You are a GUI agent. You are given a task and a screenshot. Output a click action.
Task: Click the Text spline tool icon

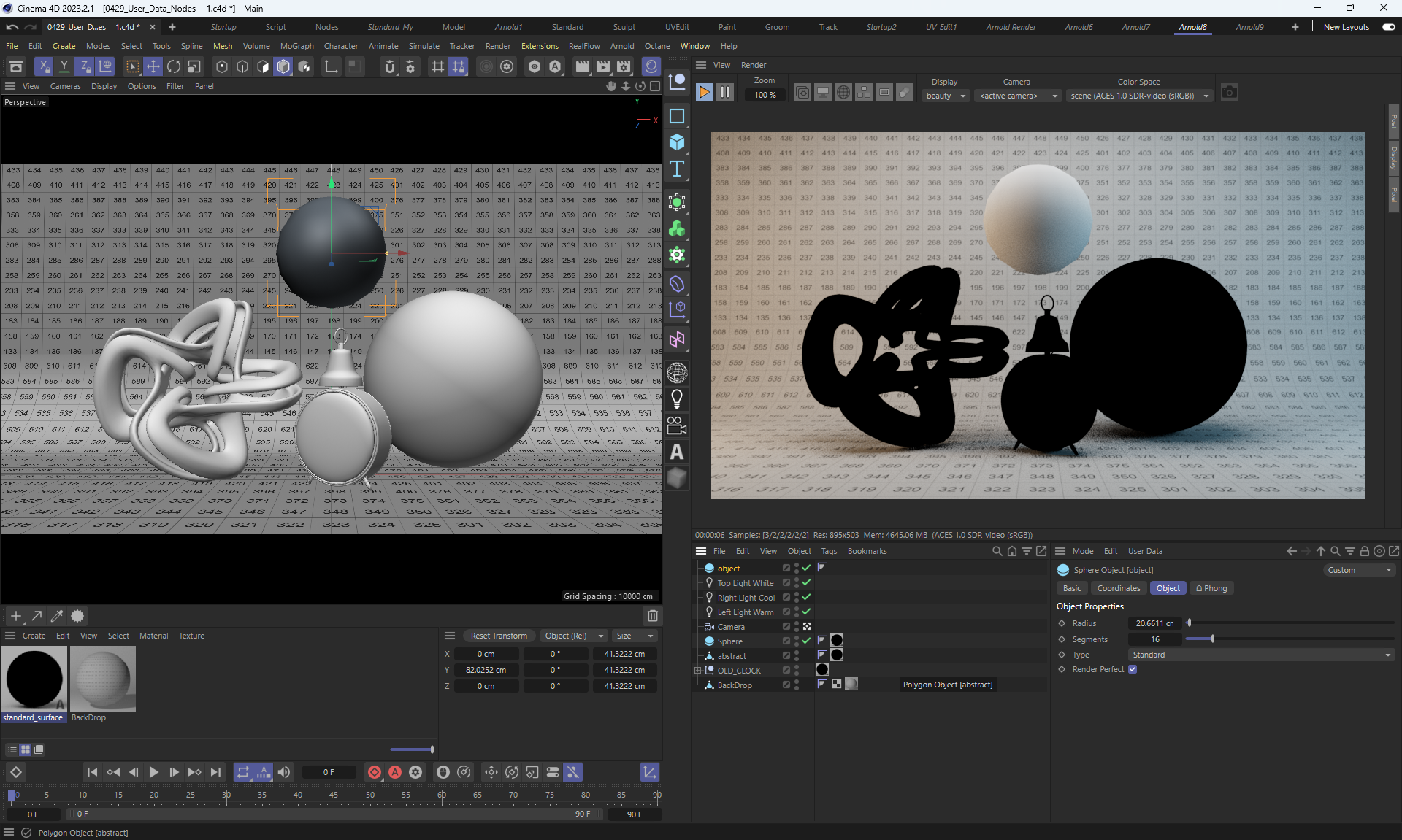677,169
